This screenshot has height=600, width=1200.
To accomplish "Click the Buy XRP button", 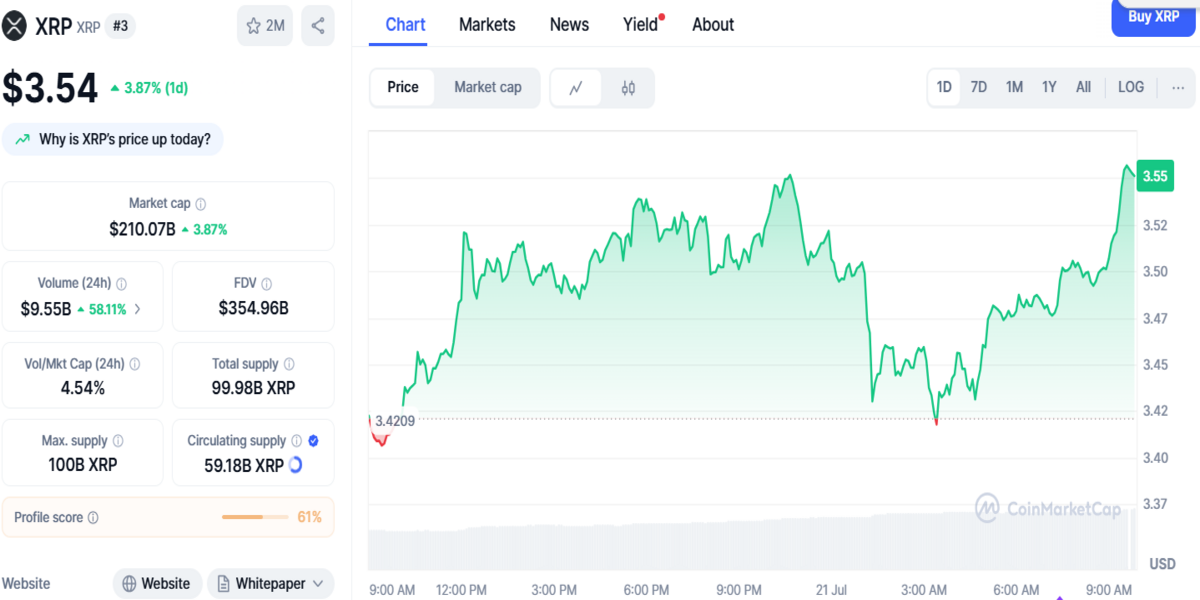I will pyautogui.click(x=1153, y=17).
